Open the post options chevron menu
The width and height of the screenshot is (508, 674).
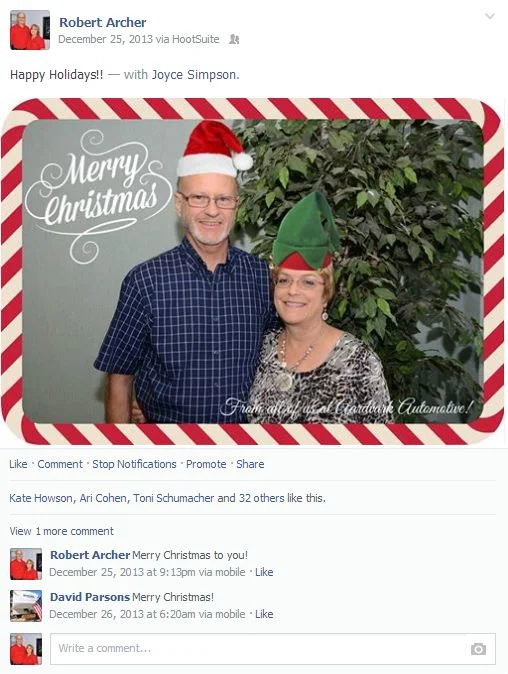[490, 16]
